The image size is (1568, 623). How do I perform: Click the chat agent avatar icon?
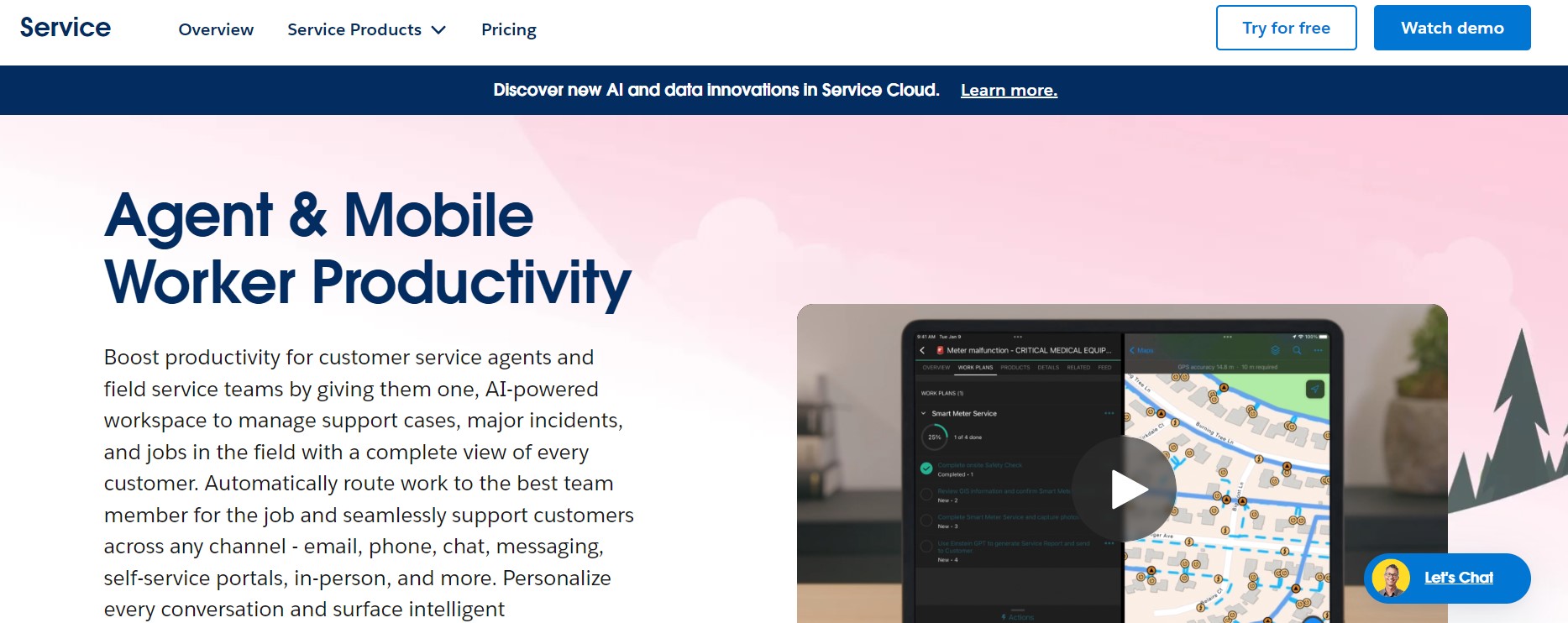pyautogui.click(x=1390, y=578)
